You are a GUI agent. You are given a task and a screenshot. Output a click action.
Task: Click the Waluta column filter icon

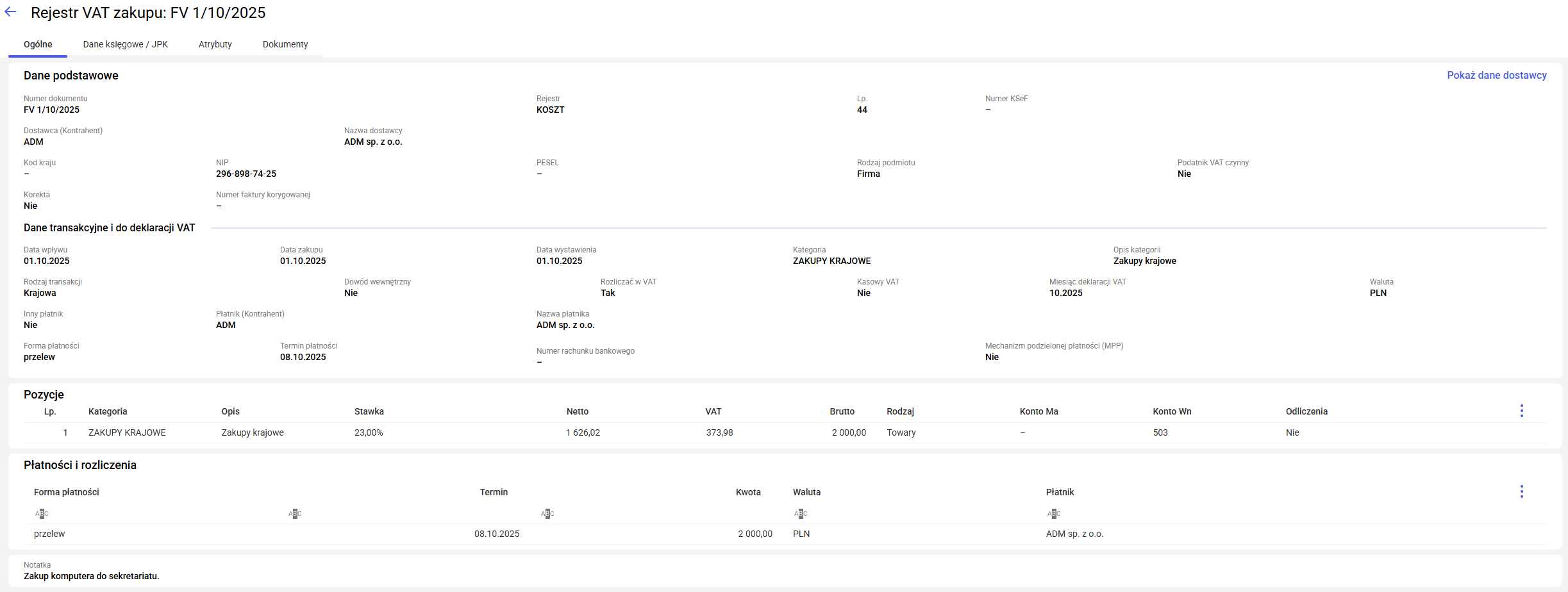801,513
